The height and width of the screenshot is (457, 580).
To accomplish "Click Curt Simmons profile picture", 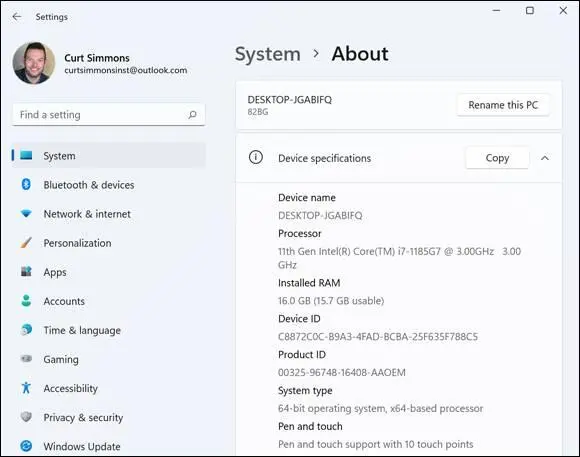I will 34,63.
